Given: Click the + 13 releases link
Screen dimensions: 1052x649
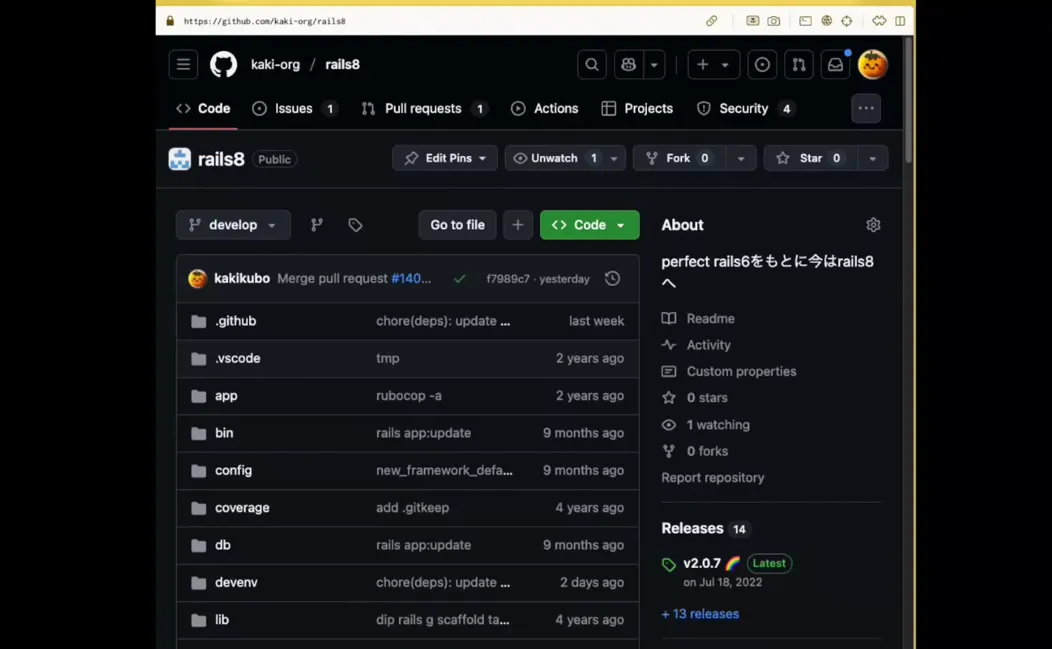Looking at the screenshot, I should [x=700, y=614].
